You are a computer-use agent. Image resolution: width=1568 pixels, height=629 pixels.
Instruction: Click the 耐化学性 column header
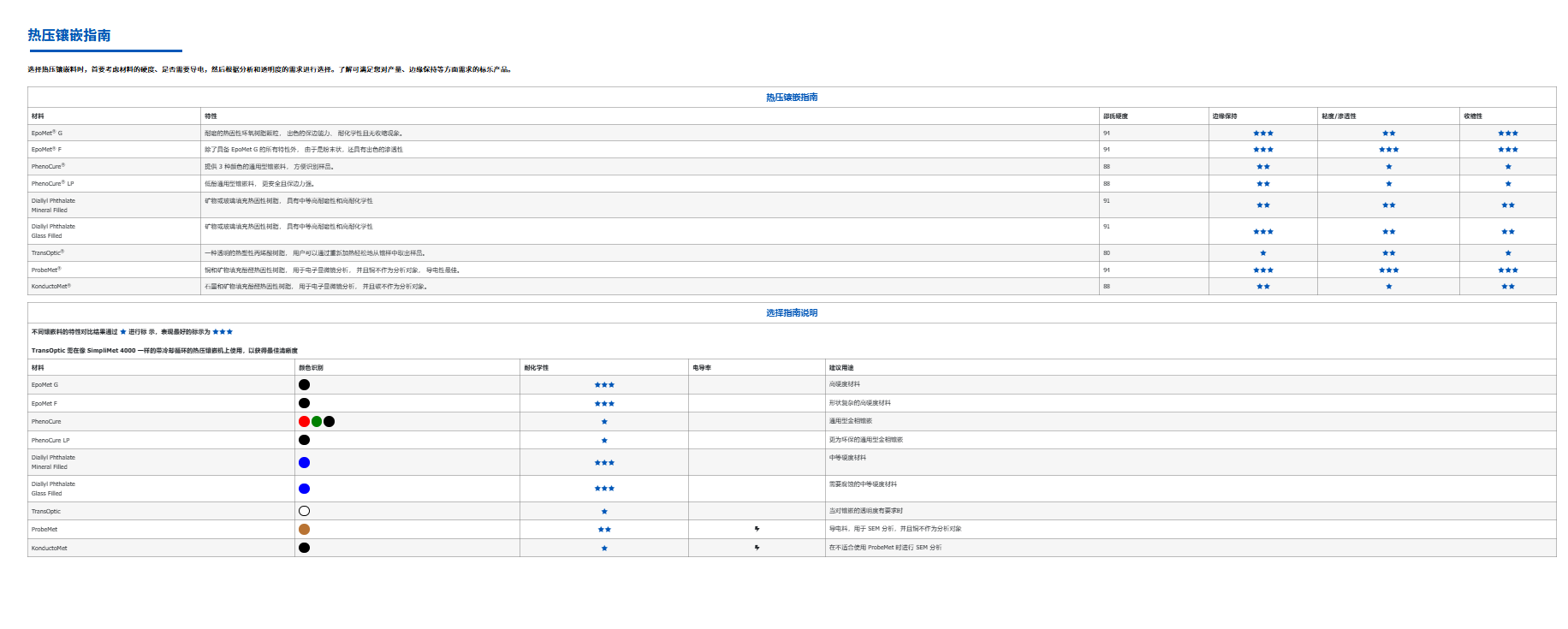(x=537, y=368)
